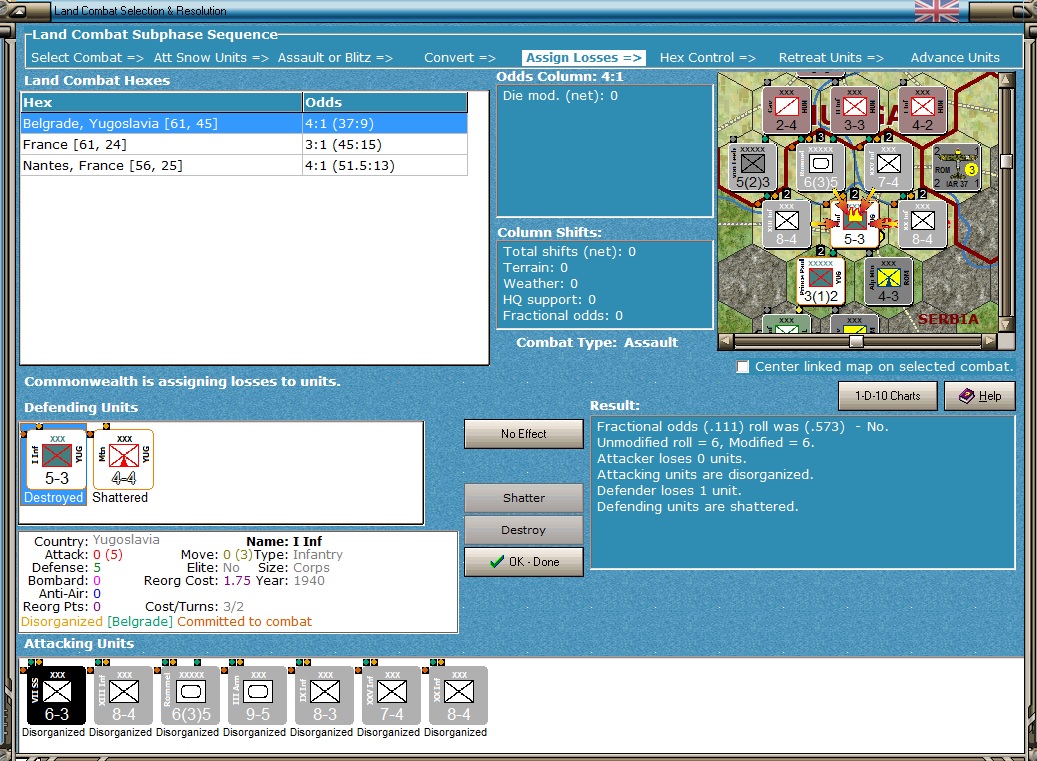Click map scrollbar up arrow
This screenshot has height=761, width=1037.
pos(1007,80)
